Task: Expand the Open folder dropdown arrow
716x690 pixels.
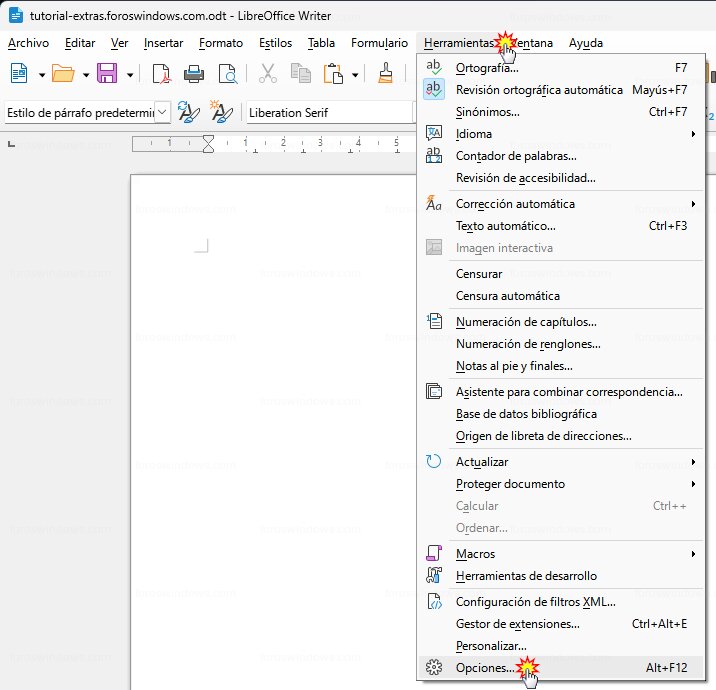Action: 86,74
